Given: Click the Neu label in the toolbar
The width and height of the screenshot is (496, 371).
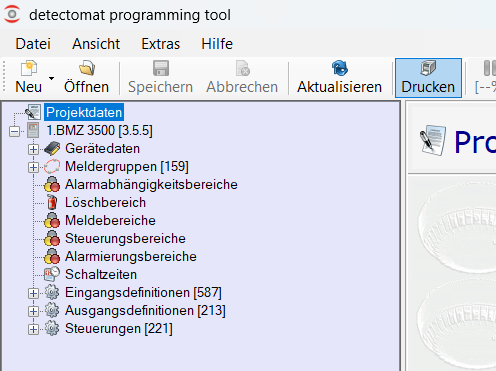Looking at the screenshot, I should tap(29, 87).
